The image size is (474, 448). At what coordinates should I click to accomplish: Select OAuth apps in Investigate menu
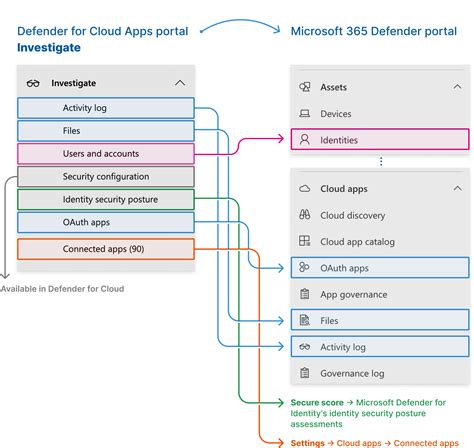(x=106, y=222)
